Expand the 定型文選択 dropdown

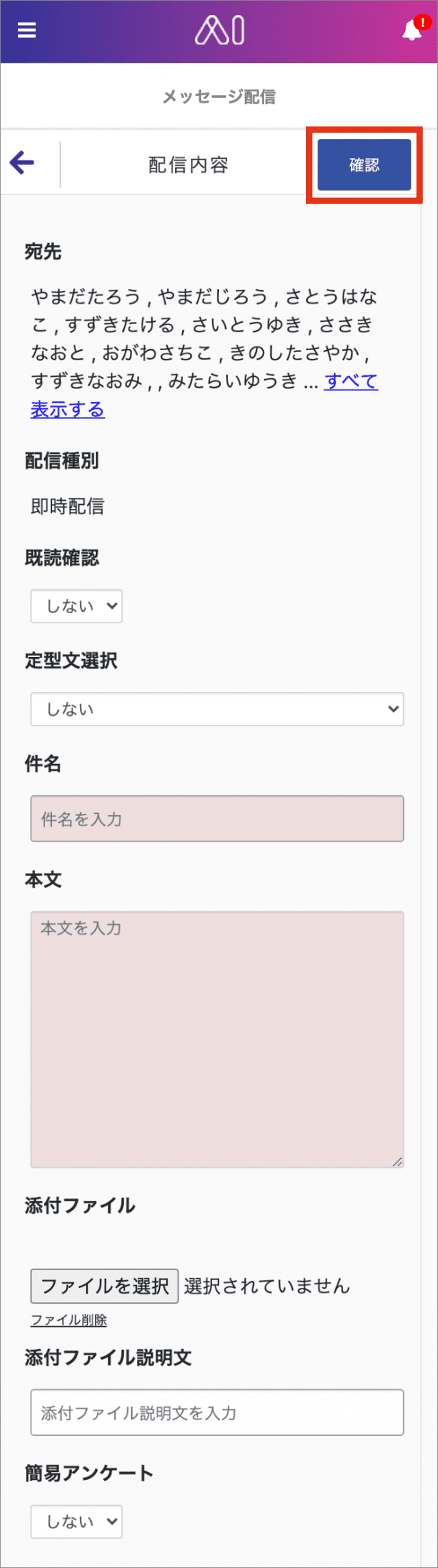click(217, 708)
